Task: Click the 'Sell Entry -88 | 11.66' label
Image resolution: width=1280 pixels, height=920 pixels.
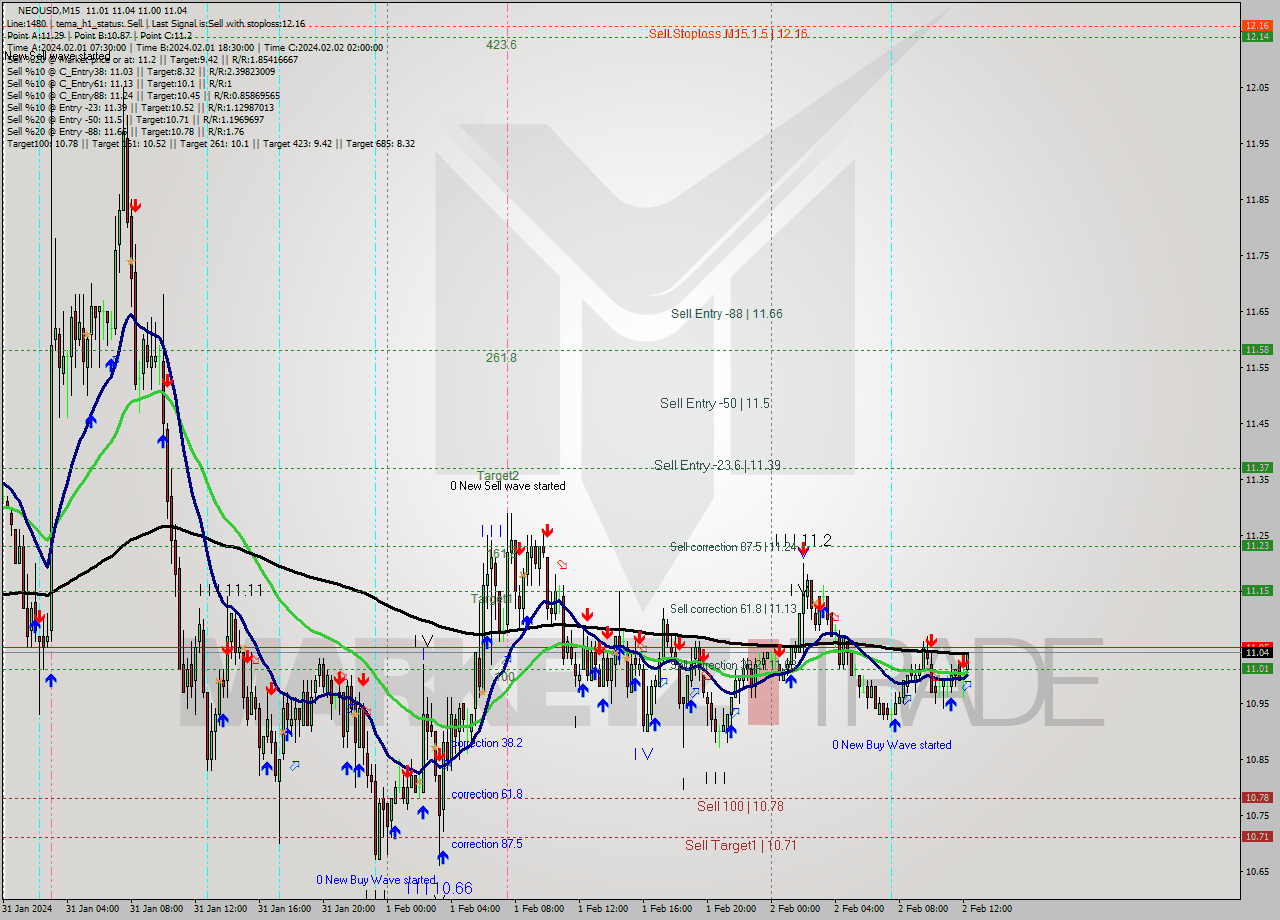Action: [x=727, y=314]
